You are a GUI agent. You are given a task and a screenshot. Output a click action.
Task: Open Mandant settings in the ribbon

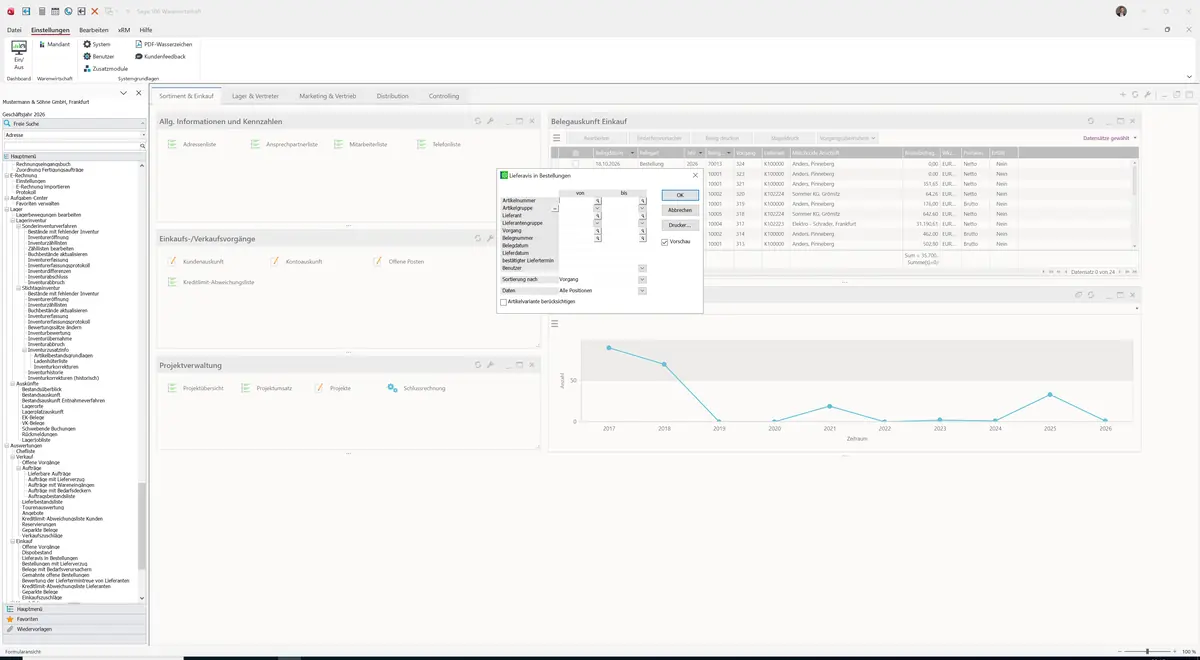(54, 44)
